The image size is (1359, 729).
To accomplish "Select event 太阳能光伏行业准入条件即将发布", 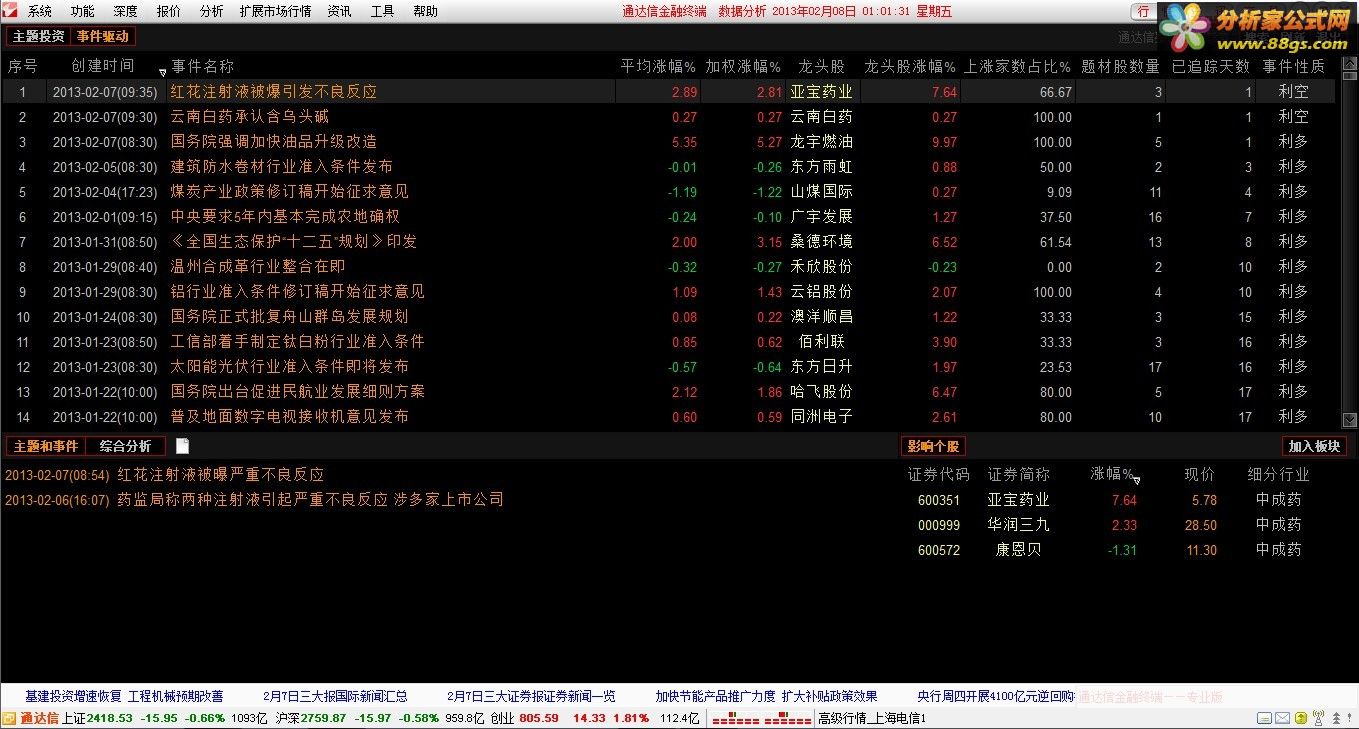I will (290, 366).
